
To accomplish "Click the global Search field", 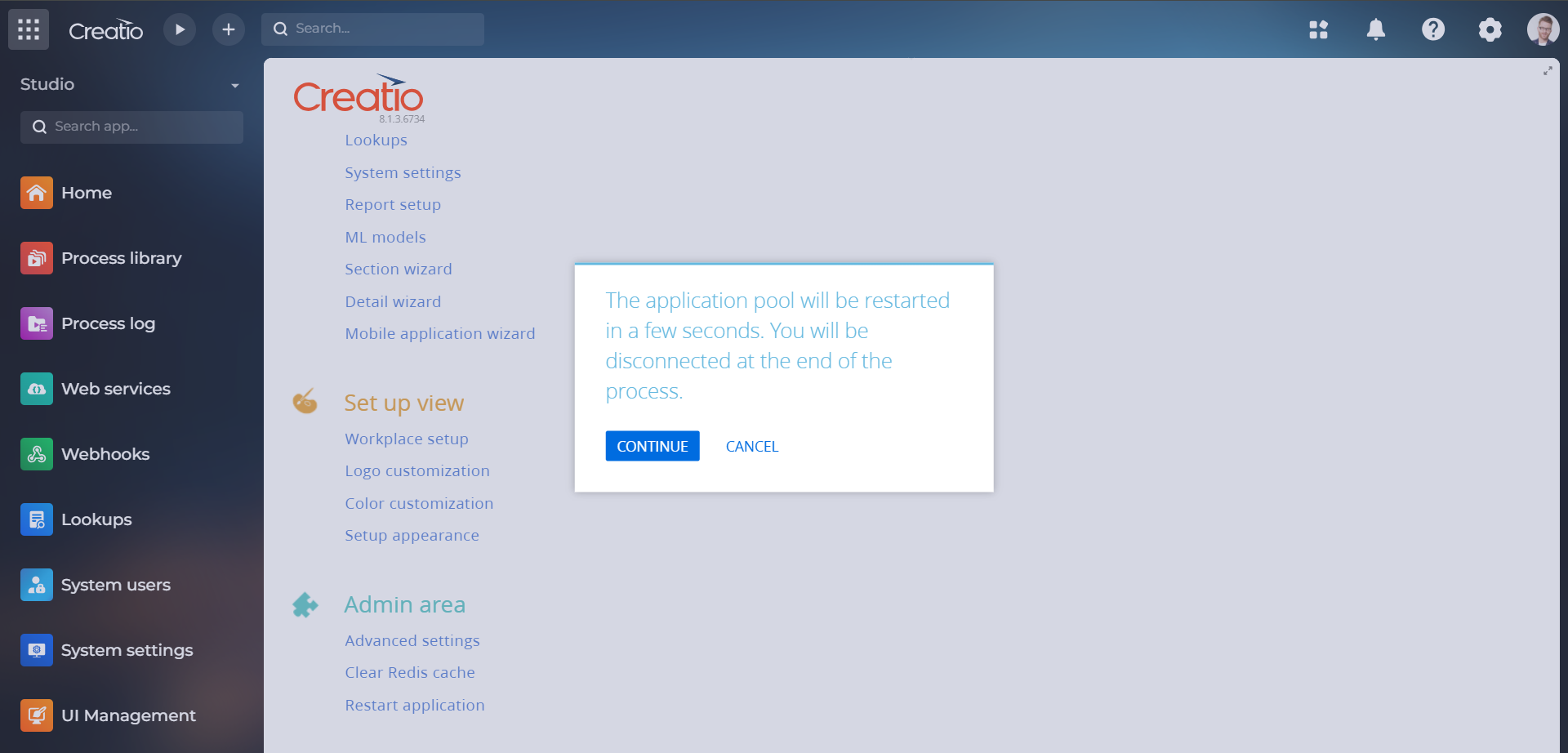I will pyautogui.click(x=372, y=29).
